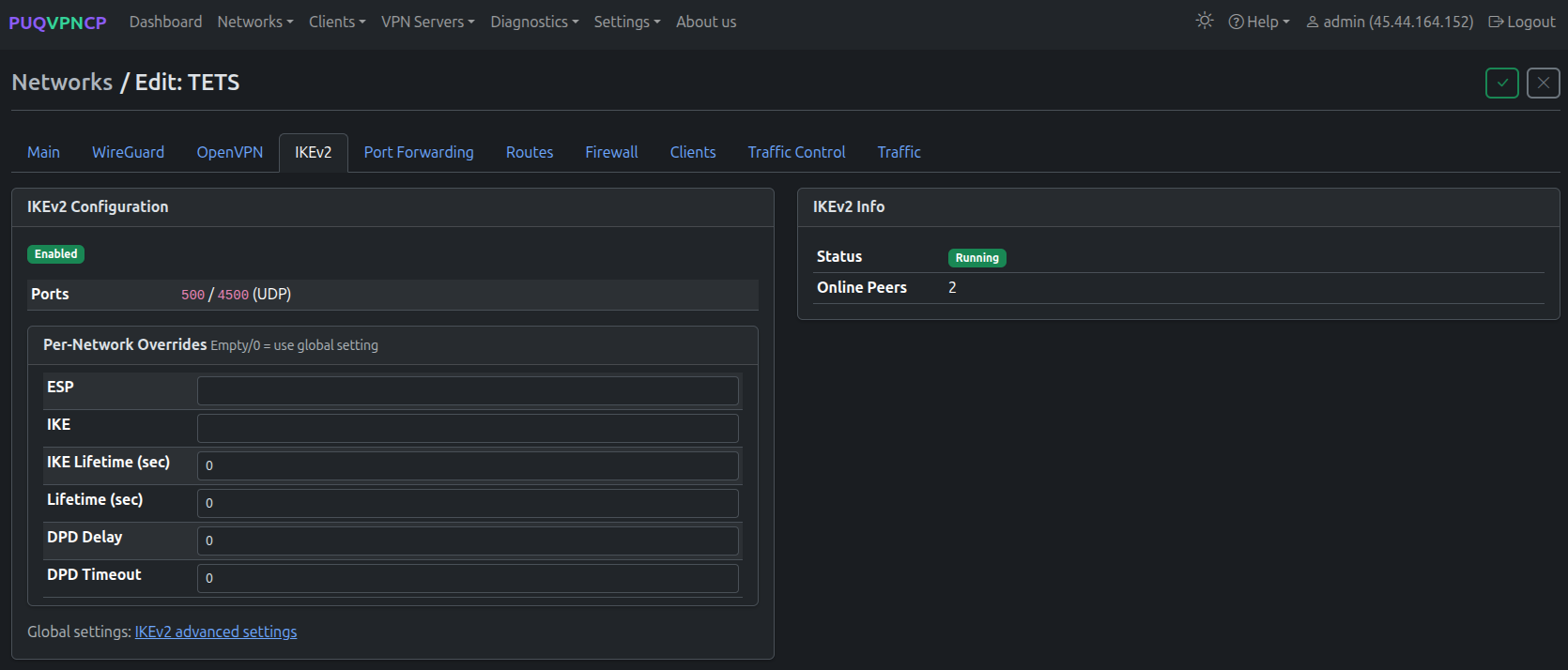
Task: Click the Per-Network Overrides heading
Action: pos(125,344)
